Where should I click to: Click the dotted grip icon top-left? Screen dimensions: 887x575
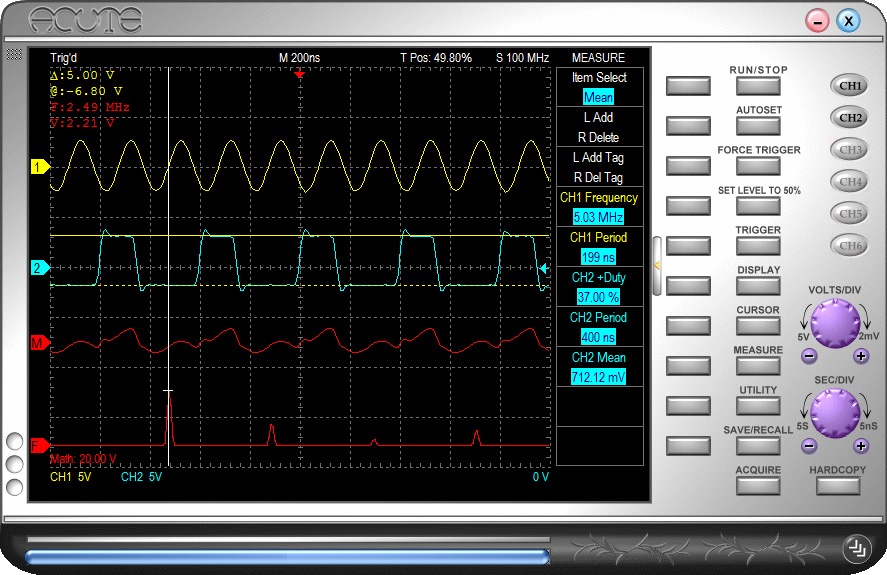[14, 54]
